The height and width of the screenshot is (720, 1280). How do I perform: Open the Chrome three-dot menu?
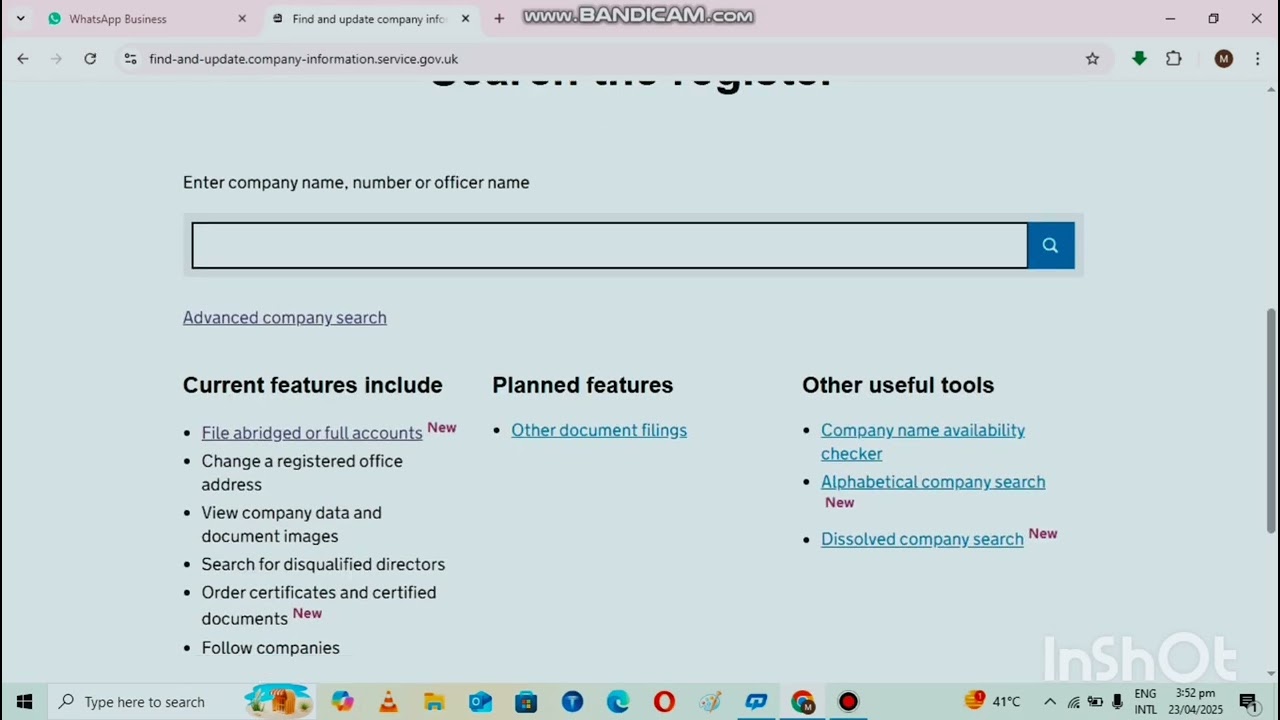(1257, 59)
